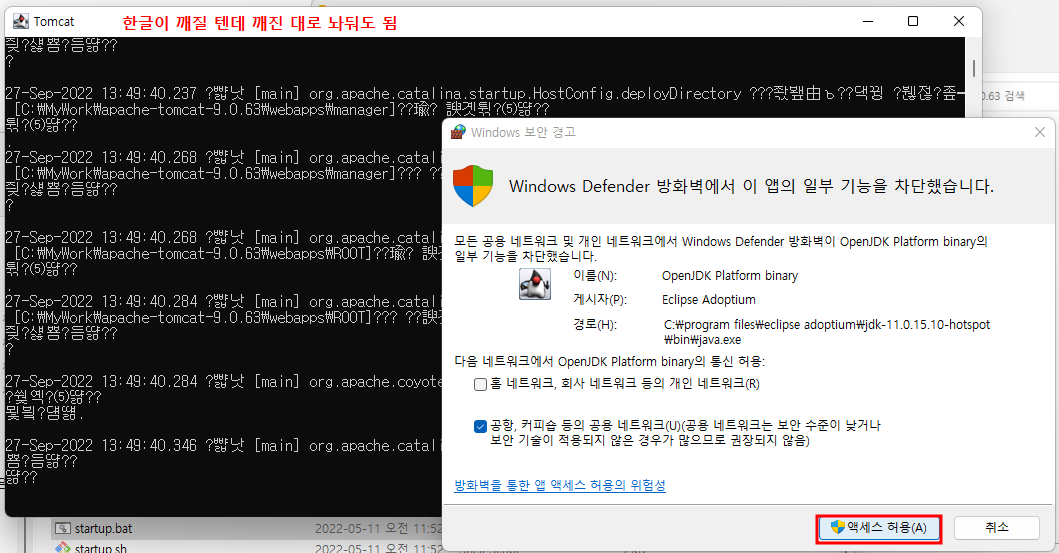Image resolution: width=1059 pixels, height=553 pixels.
Task: Click the 'OpenJDK Platform binary' name value
Action: pyautogui.click(x=729, y=275)
